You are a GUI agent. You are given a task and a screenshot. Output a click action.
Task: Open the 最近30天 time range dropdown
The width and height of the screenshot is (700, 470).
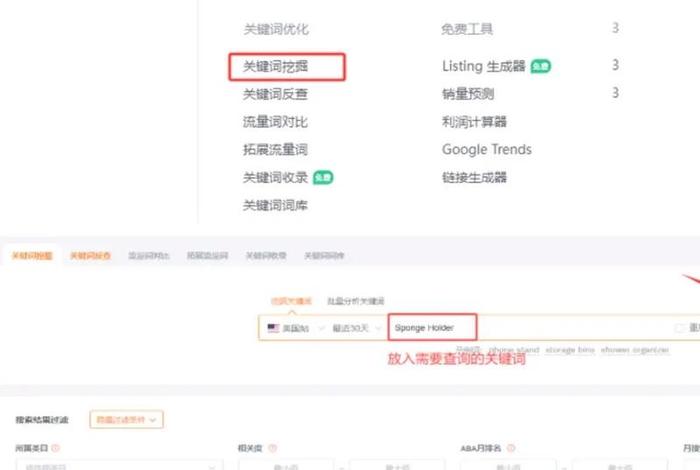pyautogui.click(x=357, y=328)
